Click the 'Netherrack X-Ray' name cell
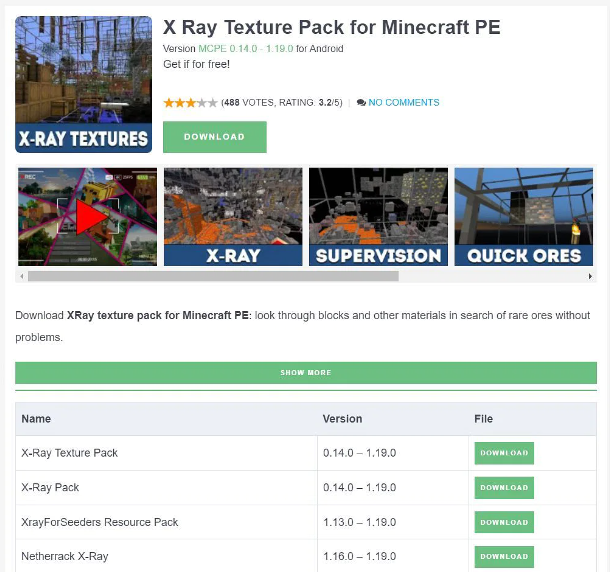Screen dimensions: 610x572 click(x=167, y=556)
